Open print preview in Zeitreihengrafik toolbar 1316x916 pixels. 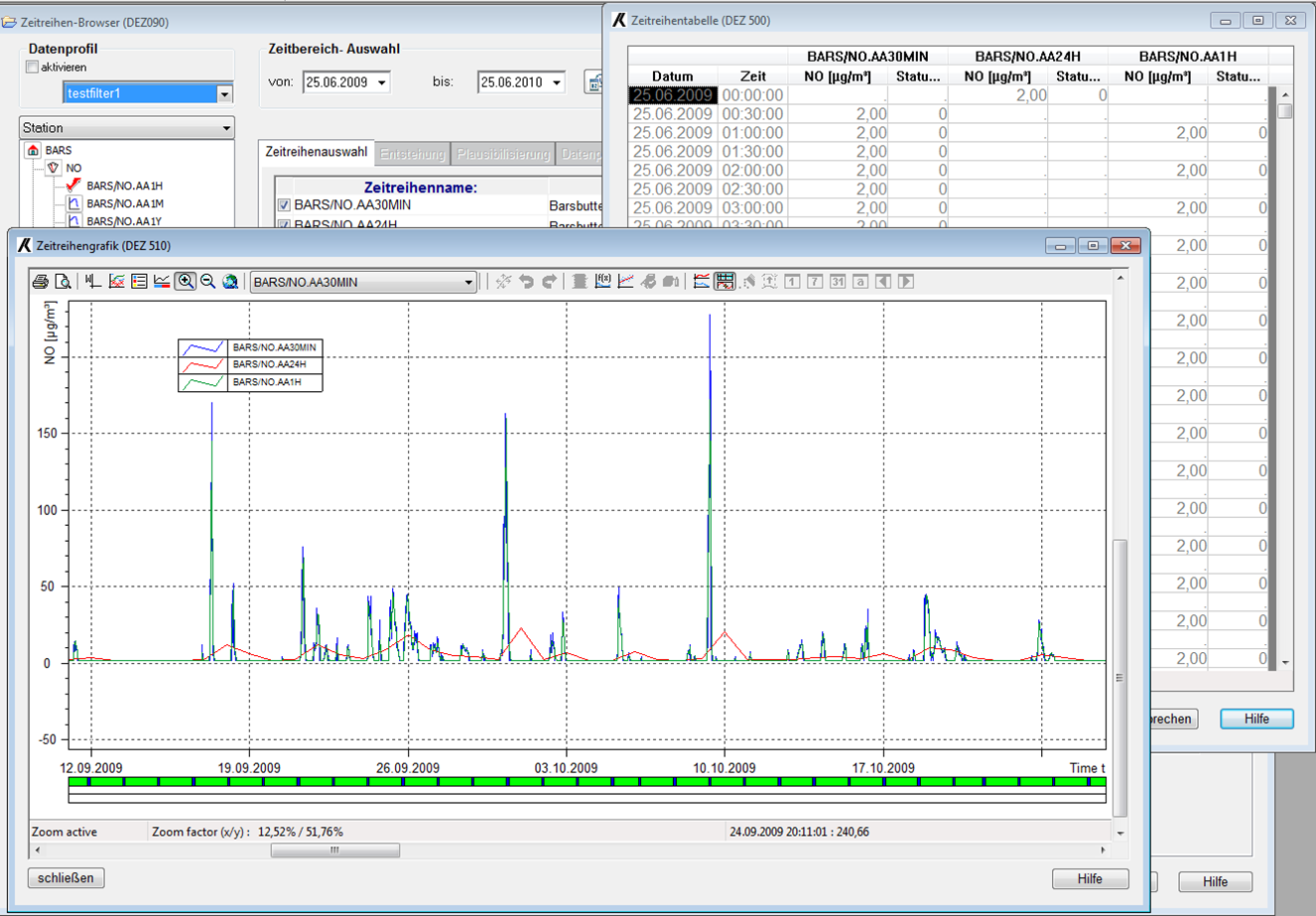pyautogui.click(x=63, y=282)
